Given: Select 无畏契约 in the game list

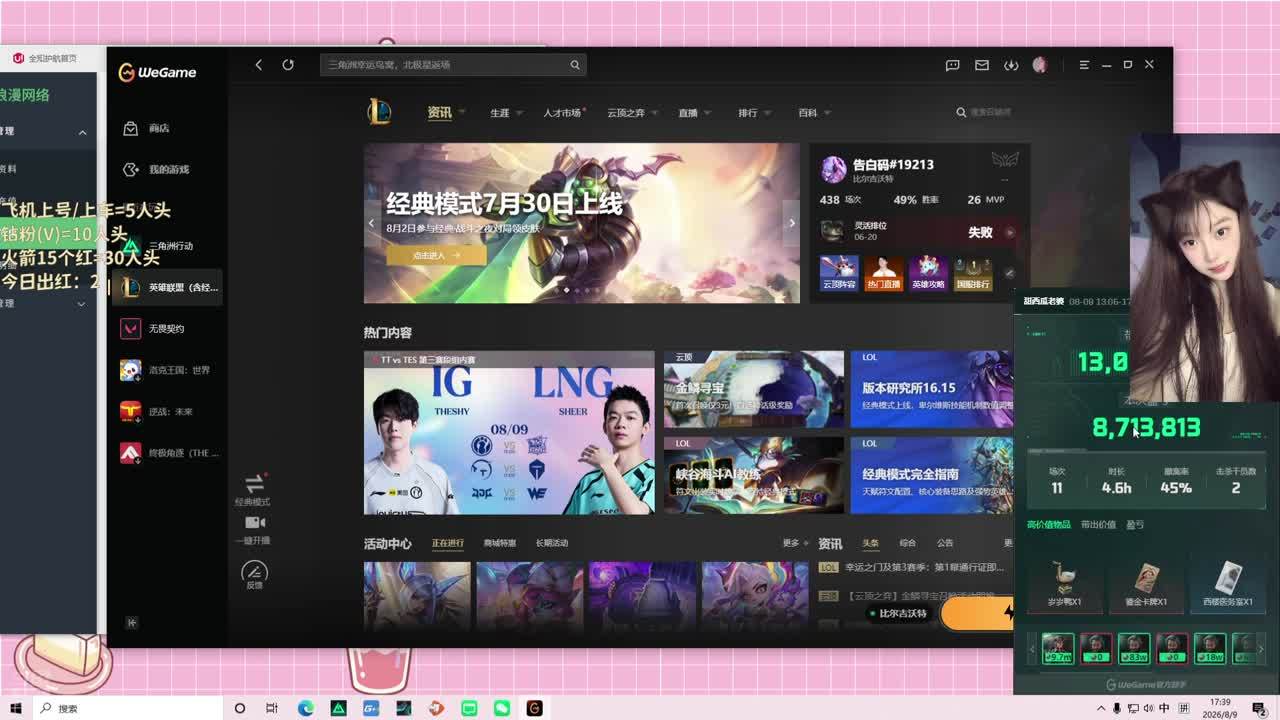Looking at the screenshot, I should (x=166, y=328).
